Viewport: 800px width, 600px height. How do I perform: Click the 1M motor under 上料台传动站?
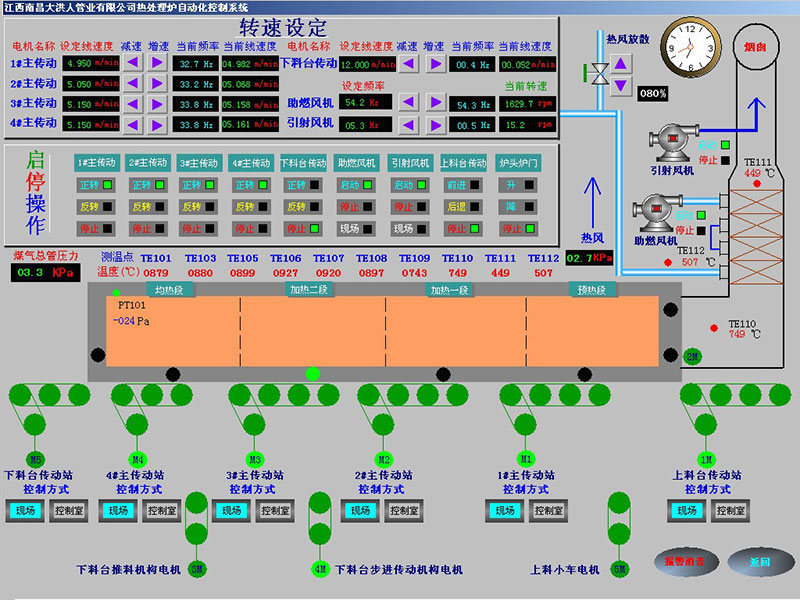pos(706,432)
